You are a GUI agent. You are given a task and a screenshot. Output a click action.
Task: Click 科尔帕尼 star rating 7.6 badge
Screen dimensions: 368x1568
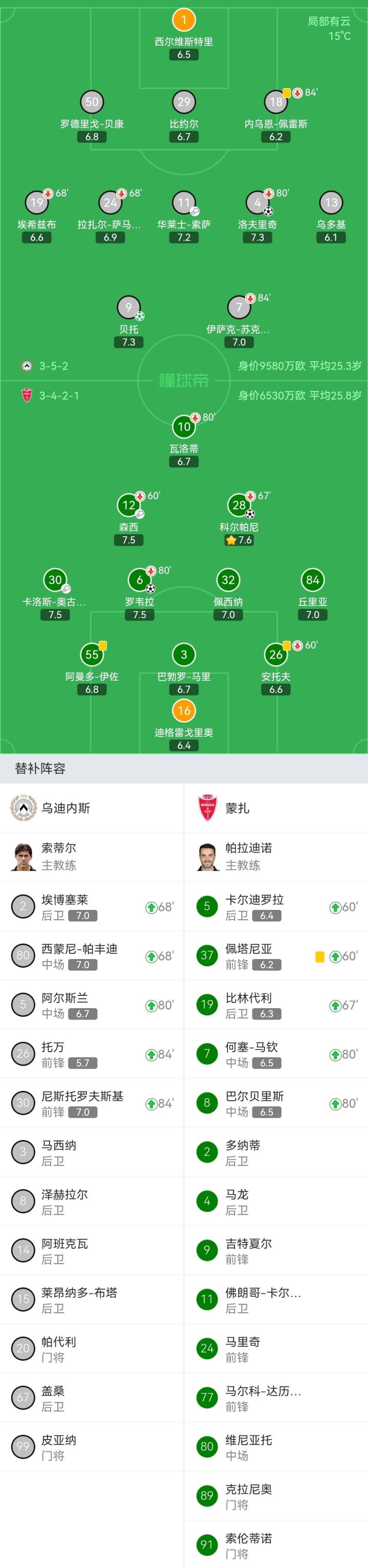tap(239, 540)
